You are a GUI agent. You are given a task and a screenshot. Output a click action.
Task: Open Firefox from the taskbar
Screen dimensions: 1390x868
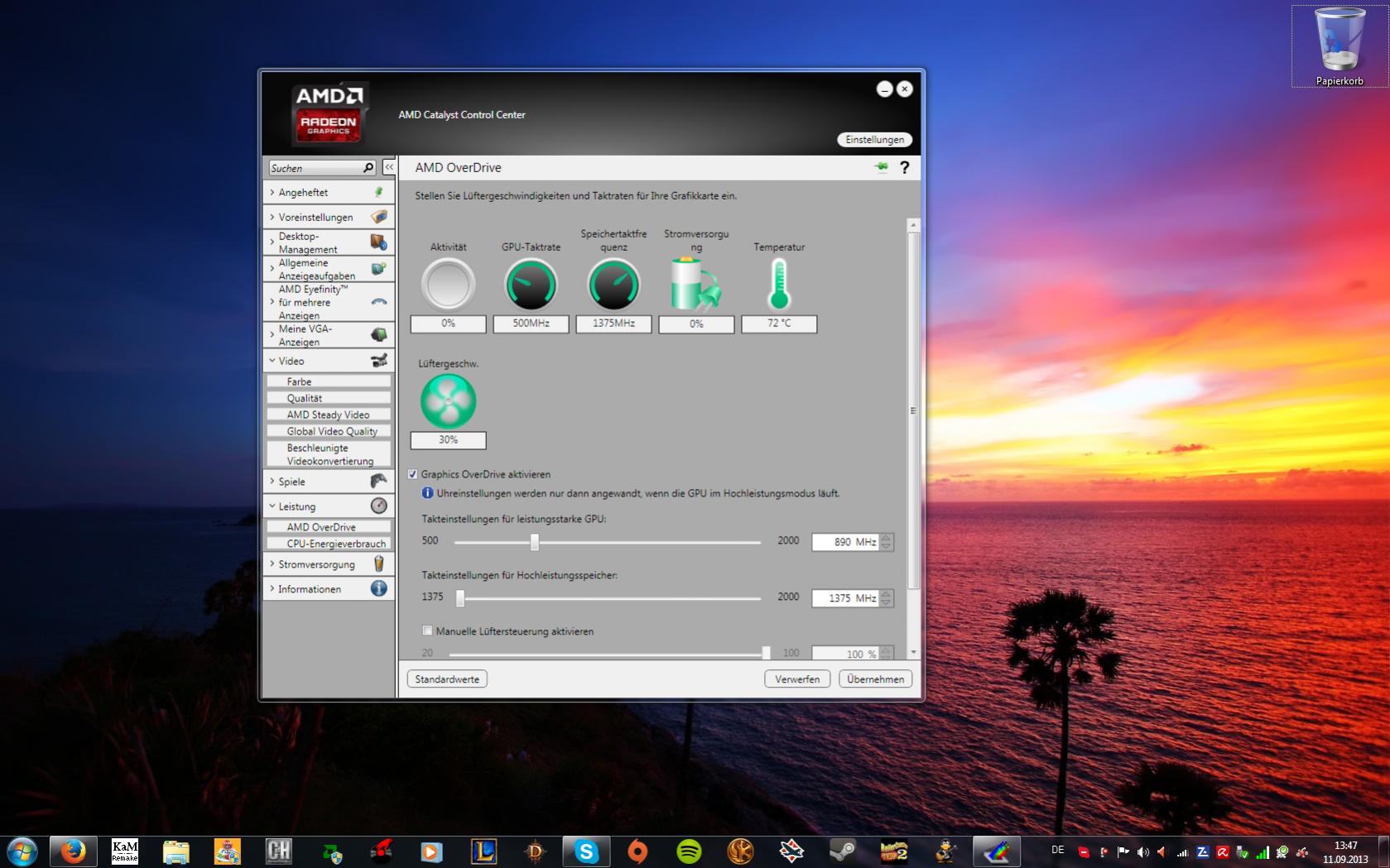(73, 851)
